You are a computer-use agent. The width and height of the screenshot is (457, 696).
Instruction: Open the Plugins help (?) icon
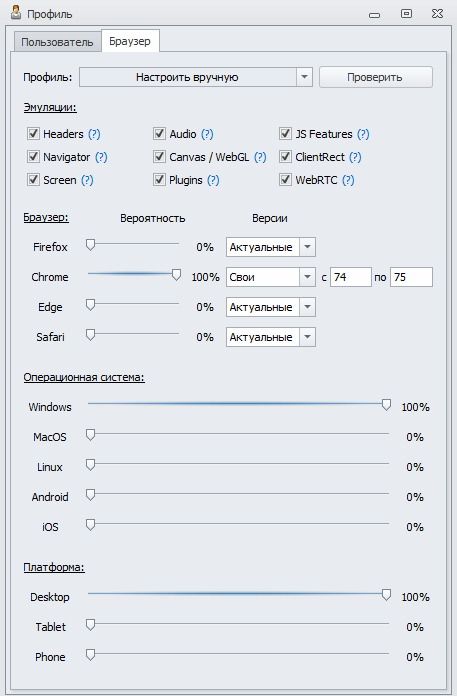pyautogui.click(x=213, y=180)
